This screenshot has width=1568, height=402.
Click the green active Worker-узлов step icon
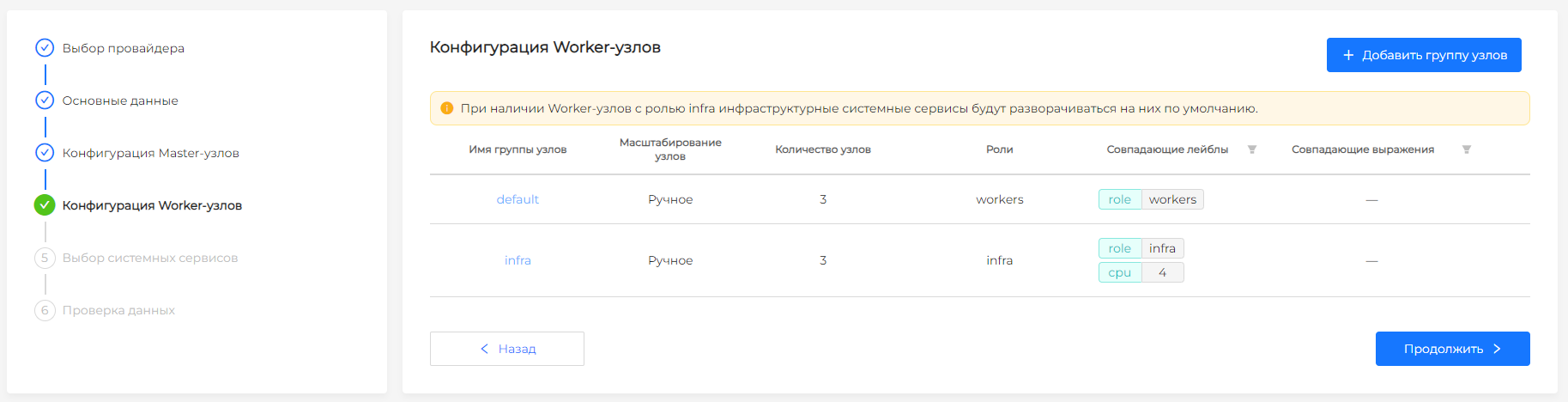45,205
